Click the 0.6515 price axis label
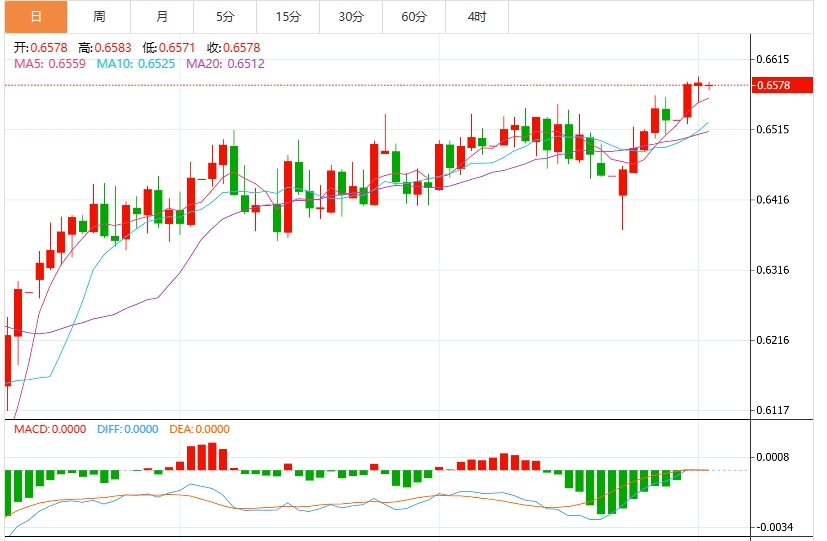This screenshot has width=827, height=541. [x=773, y=129]
